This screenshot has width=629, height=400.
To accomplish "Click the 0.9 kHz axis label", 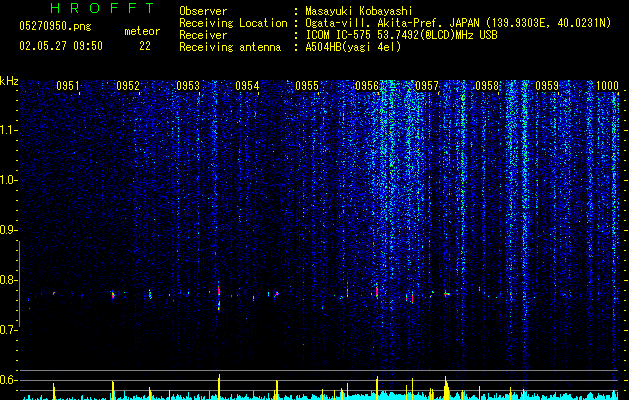I will click(8, 230).
